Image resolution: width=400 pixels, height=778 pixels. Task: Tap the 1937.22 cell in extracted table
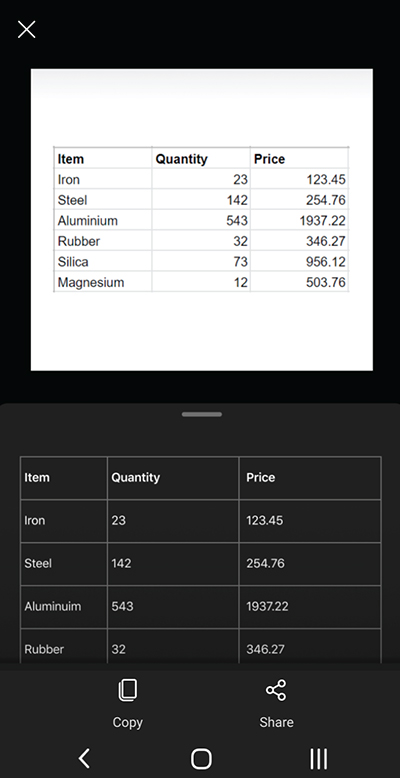(310, 607)
